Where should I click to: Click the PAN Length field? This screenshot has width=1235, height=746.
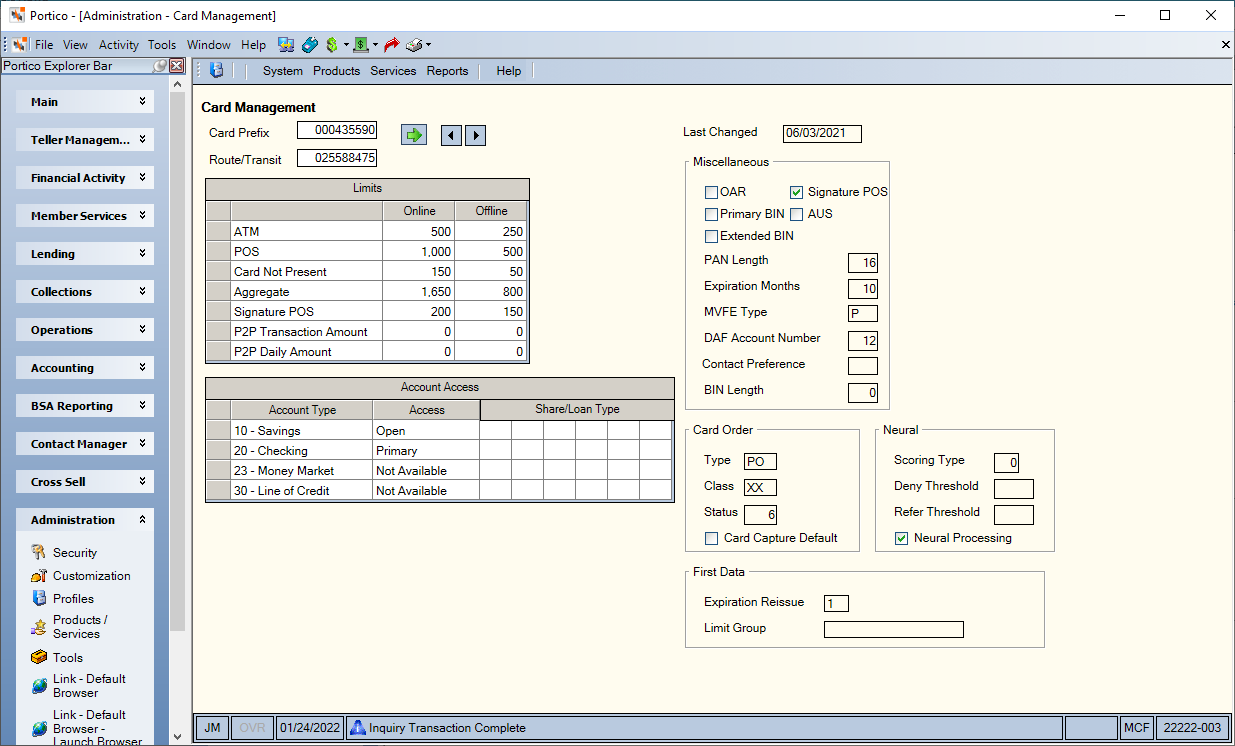863,263
